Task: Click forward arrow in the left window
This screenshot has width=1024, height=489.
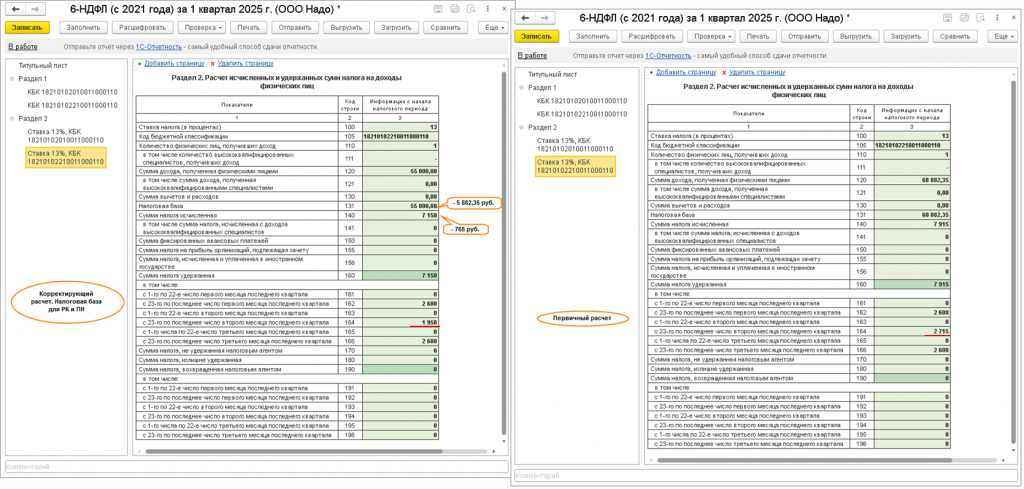Action: [35, 9]
